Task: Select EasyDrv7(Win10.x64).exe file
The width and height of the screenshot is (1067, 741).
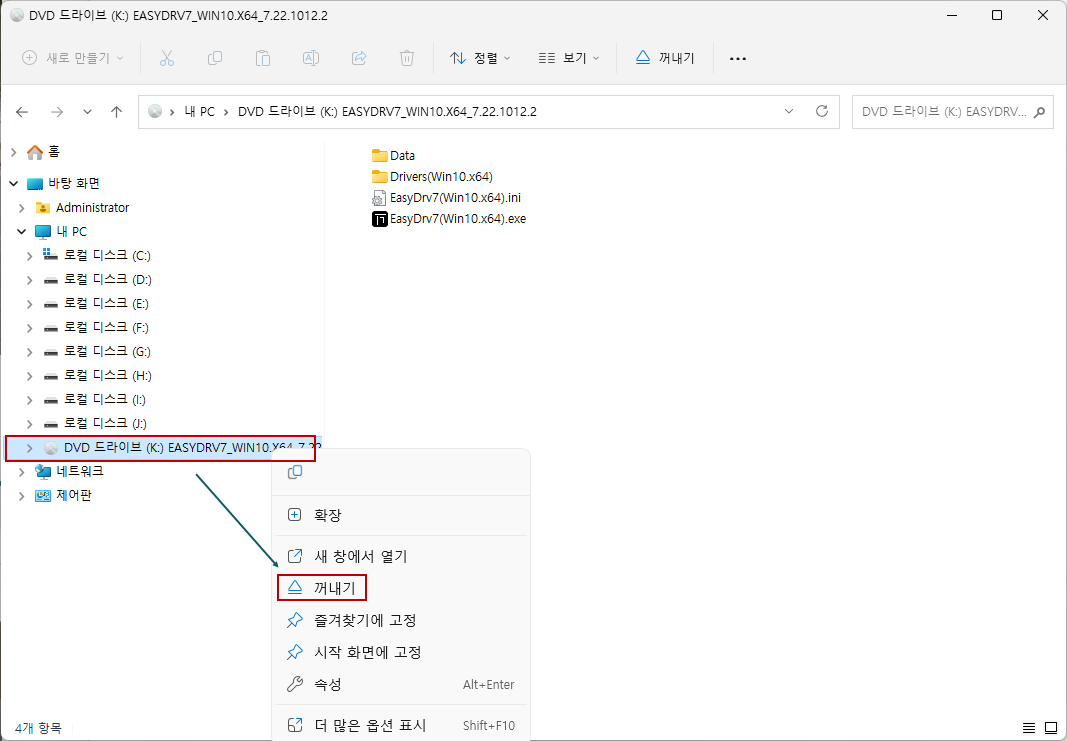Action: [x=449, y=219]
